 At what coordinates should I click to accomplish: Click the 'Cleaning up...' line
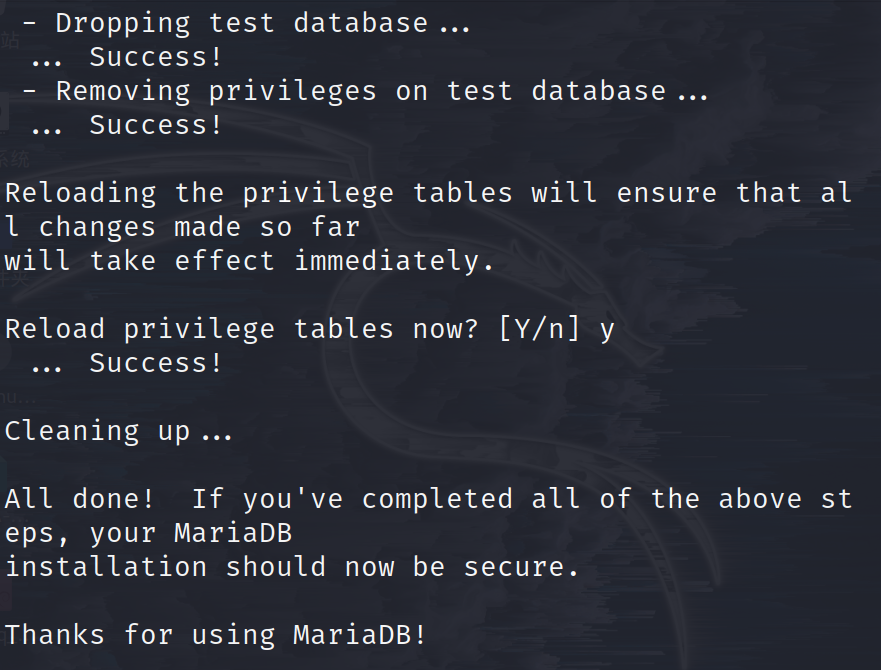(x=118, y=431)
